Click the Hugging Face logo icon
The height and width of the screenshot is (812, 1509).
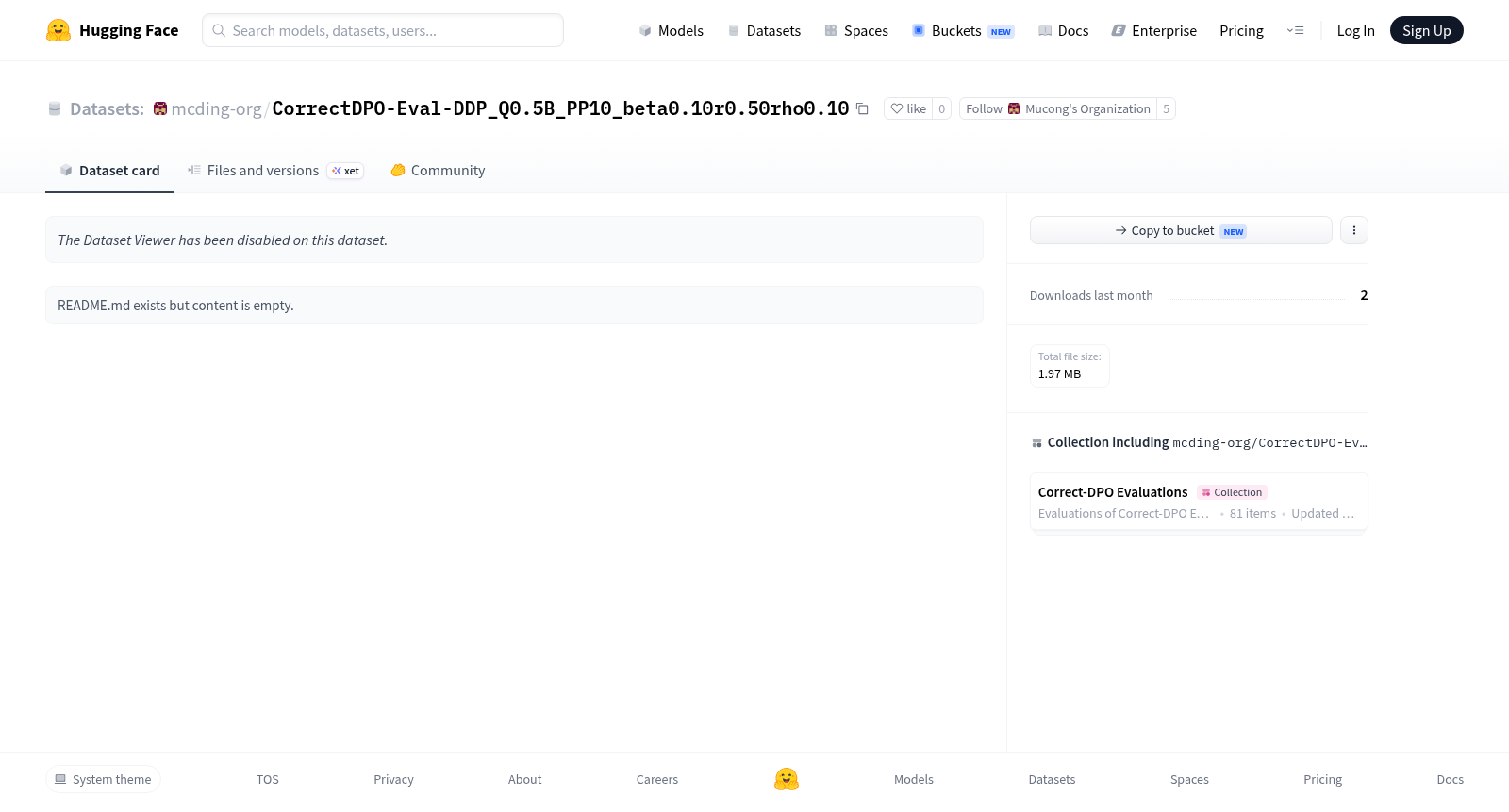tap(58, 30)
